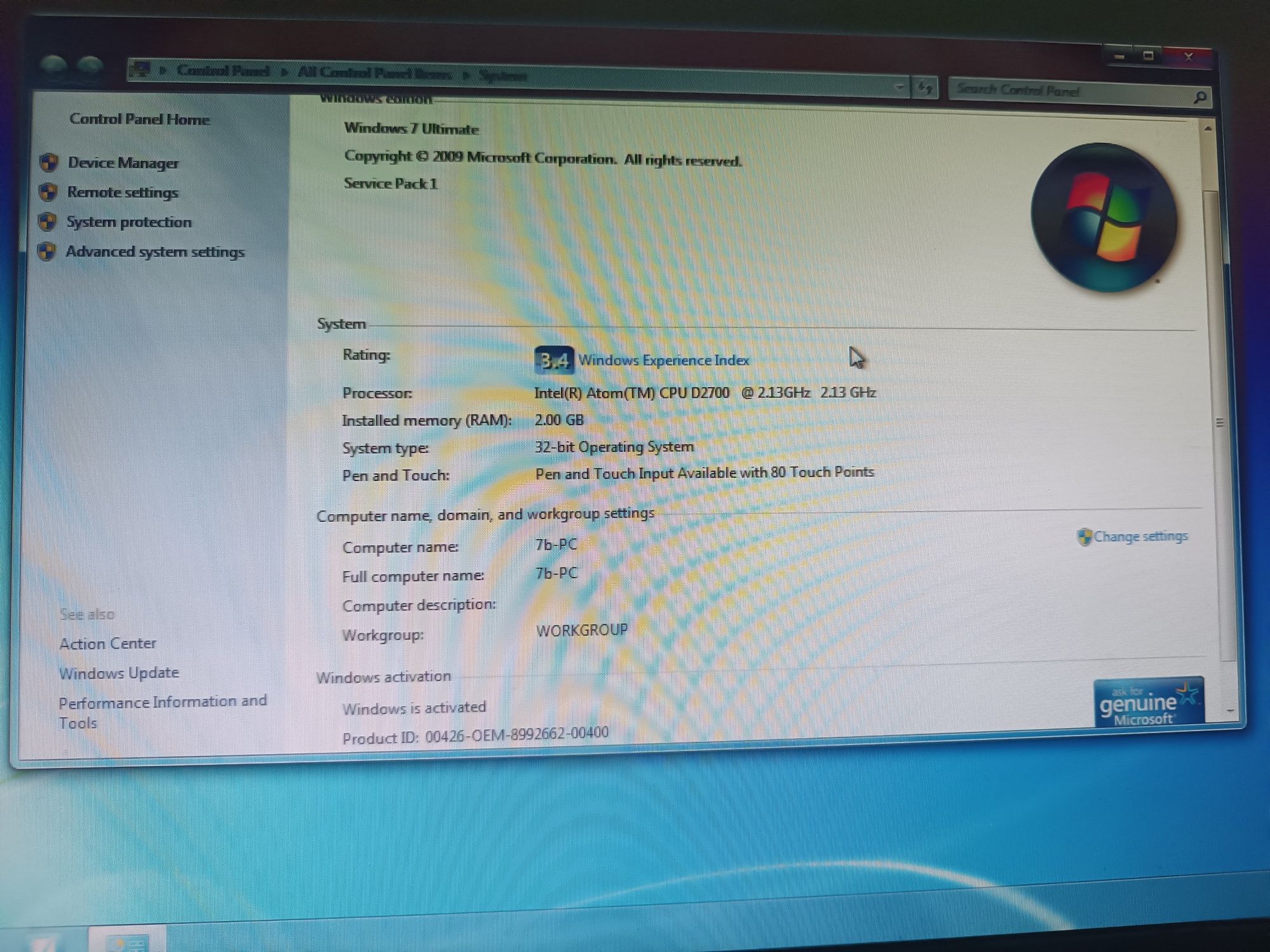Select System in the breadcrumb
Viewport: 1270px width, 952px height.
click(x=503, y=76)
